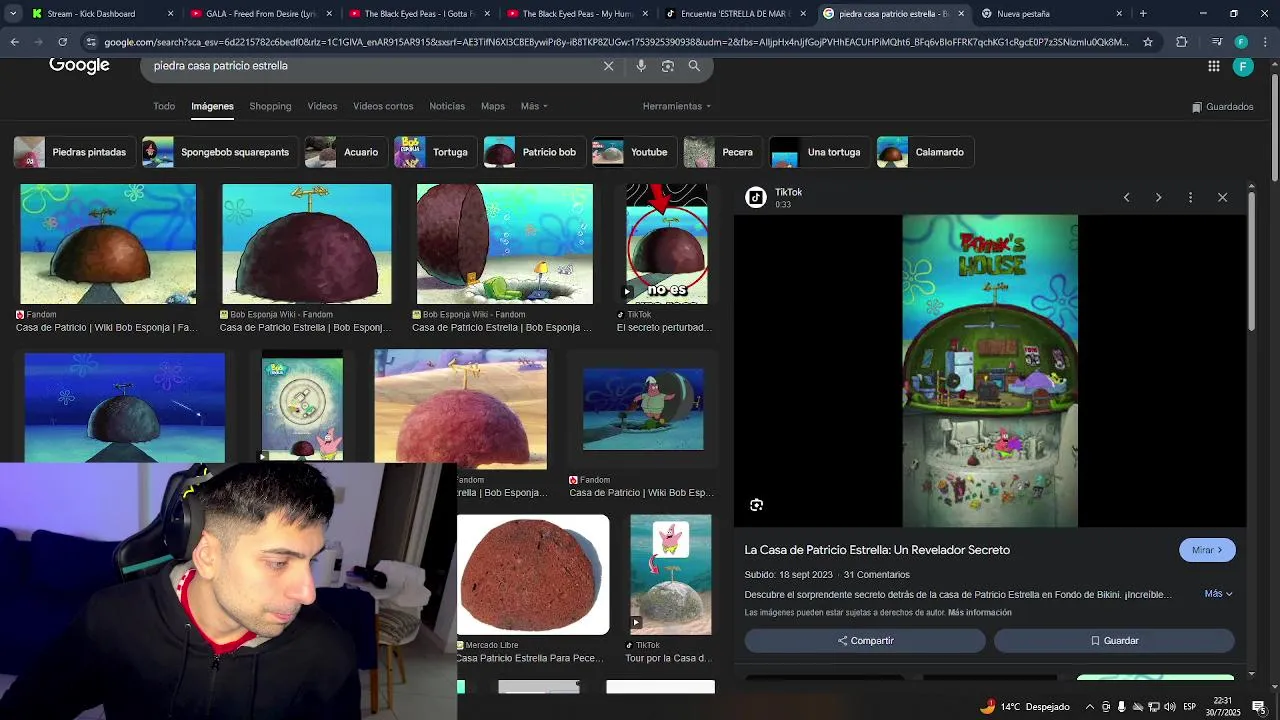
Task: Open Chrome media controls icon
Action: pyautogui.click(x=1216, y=42)
